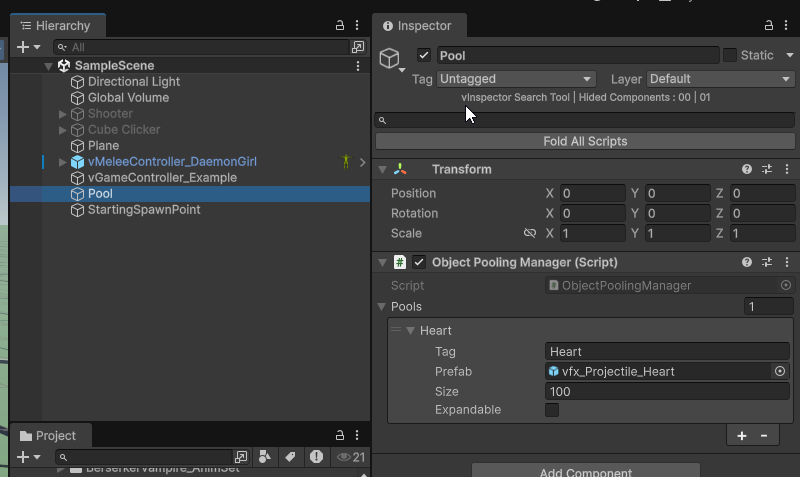Click the Scale Z field

point(762,233)
